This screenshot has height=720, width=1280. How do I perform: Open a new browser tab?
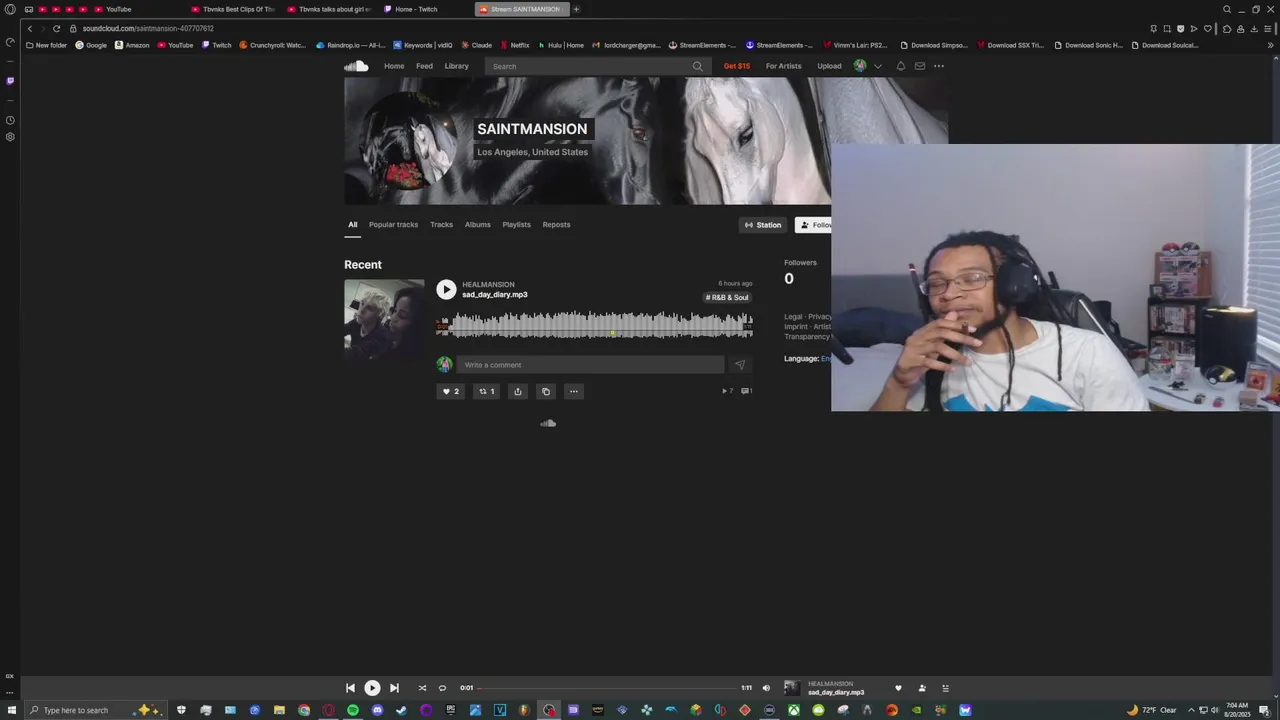pos(576,9)
